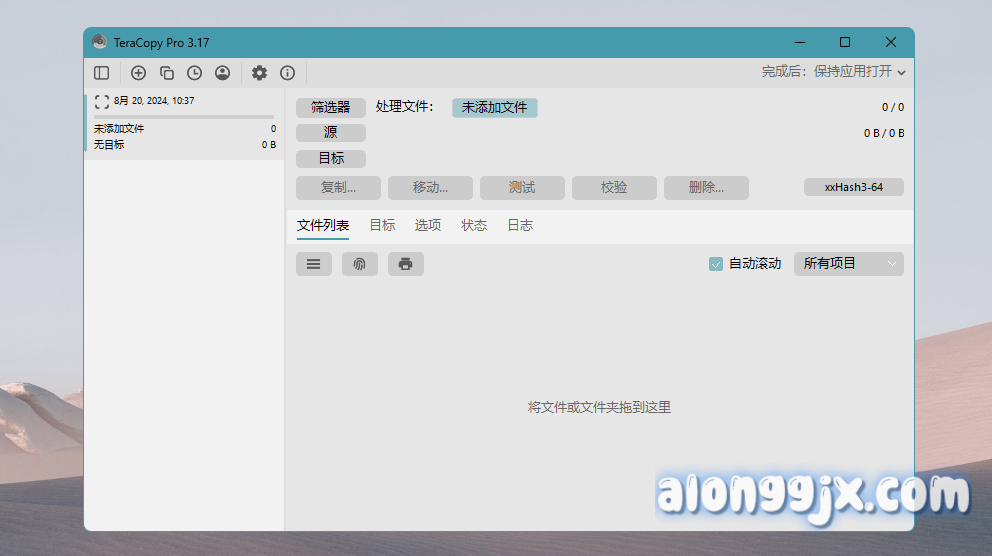
Task: Open the history clock icon
Action: coord(194,73)
